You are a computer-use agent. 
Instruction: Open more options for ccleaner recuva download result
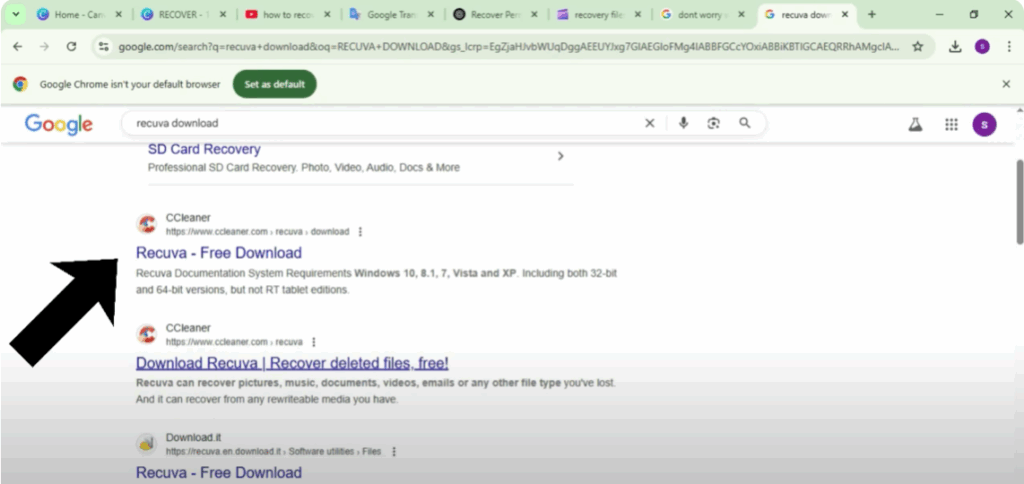coord(360,232)
